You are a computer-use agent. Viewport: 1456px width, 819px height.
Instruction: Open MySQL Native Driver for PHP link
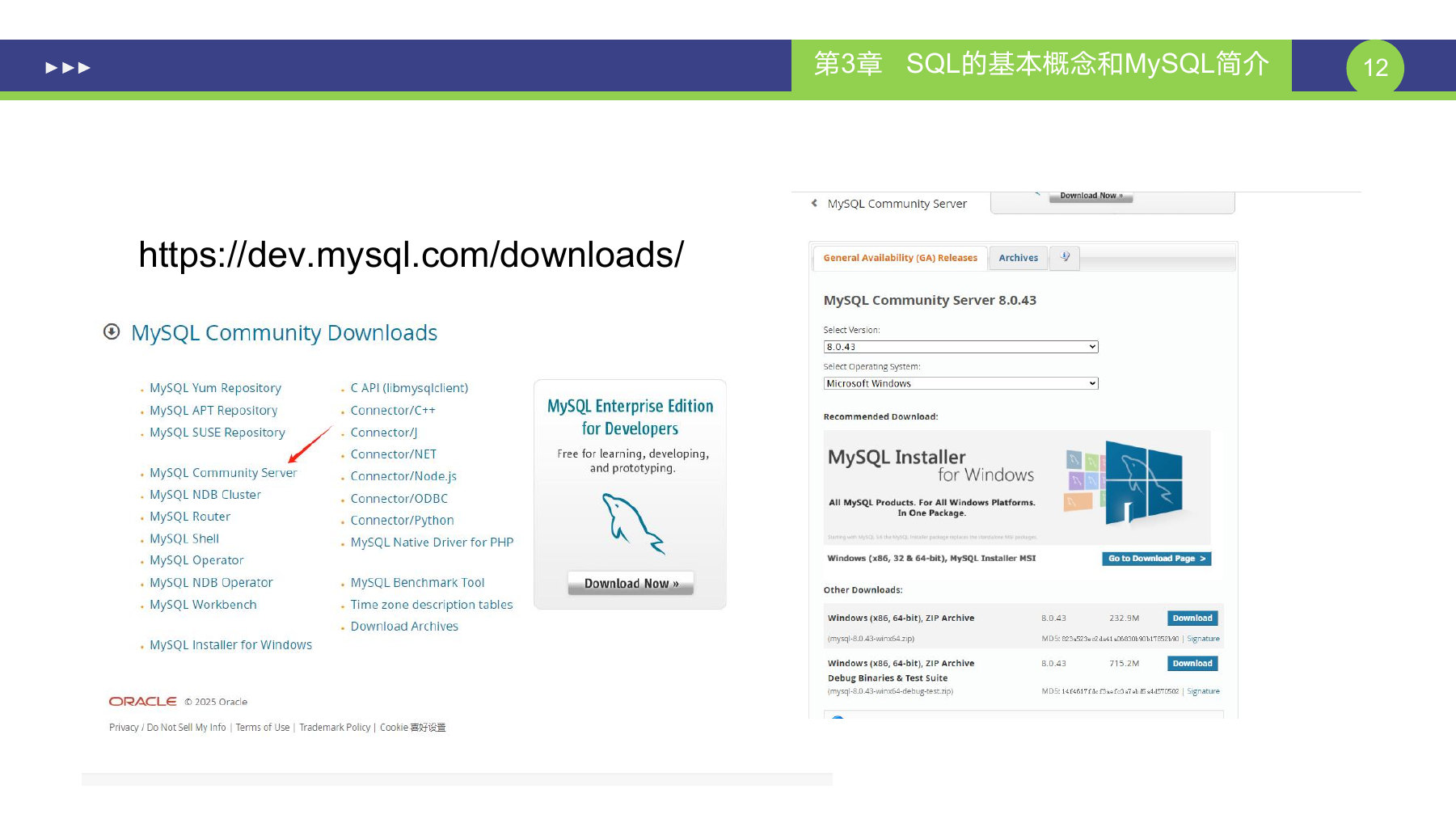coord(432,542)
